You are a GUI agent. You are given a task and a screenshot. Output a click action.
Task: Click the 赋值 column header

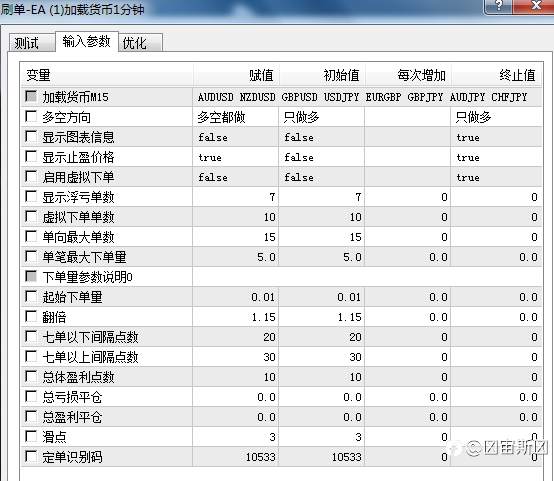[236, 75]
